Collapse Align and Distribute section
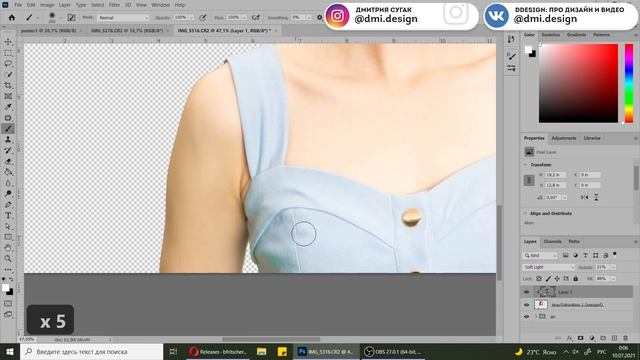The width and height of the screenshot is (640, 360). [x=525, y=213]
